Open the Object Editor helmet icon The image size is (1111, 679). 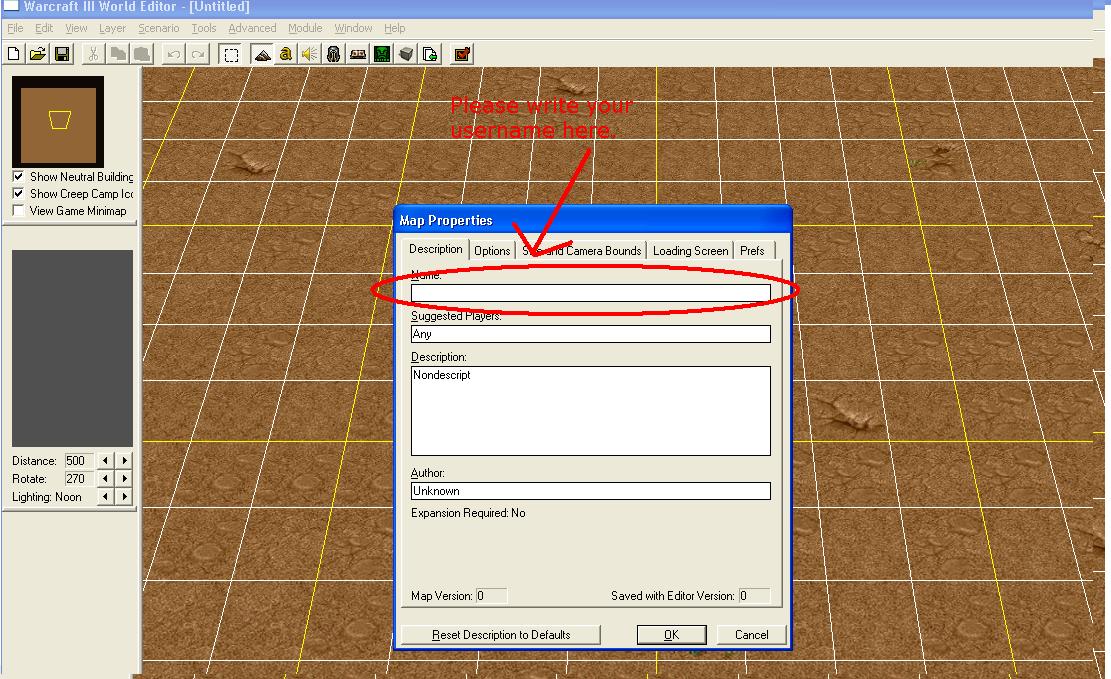(x=334, y=54)
